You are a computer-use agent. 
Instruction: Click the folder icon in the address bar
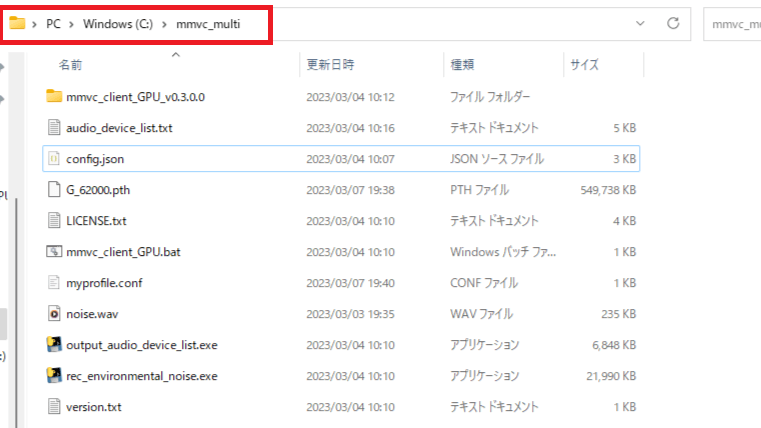pyautogui.click(x=17, y=23)
